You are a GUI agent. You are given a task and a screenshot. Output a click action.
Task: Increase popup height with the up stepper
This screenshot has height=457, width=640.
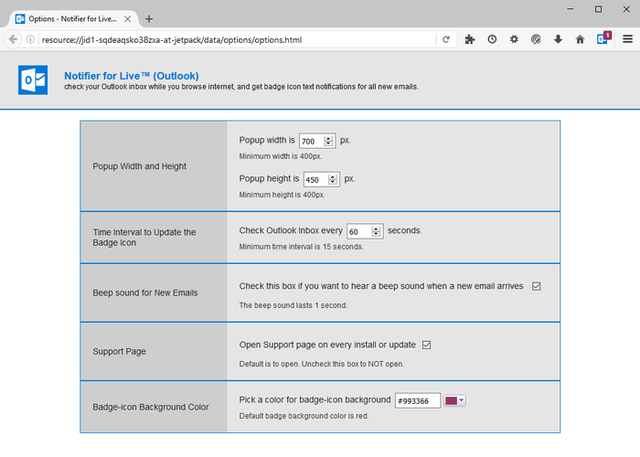point(333,177)
